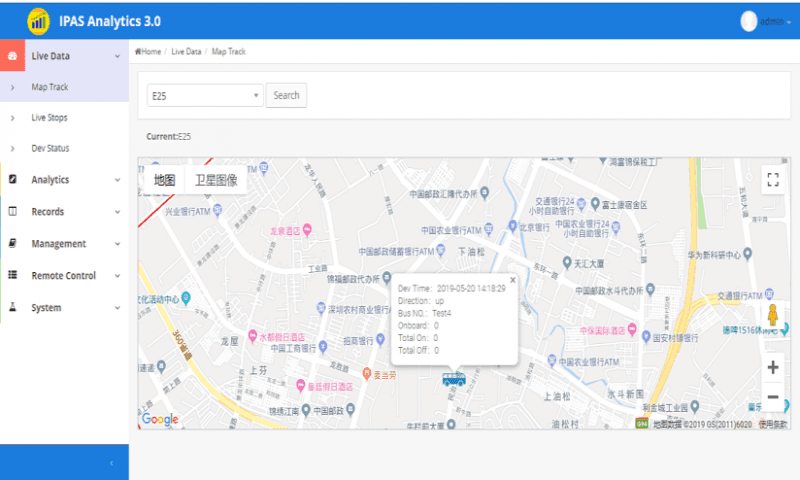Switch map to satellite imagery view
Screen dimensions: 800x480
tap(216, 181)
